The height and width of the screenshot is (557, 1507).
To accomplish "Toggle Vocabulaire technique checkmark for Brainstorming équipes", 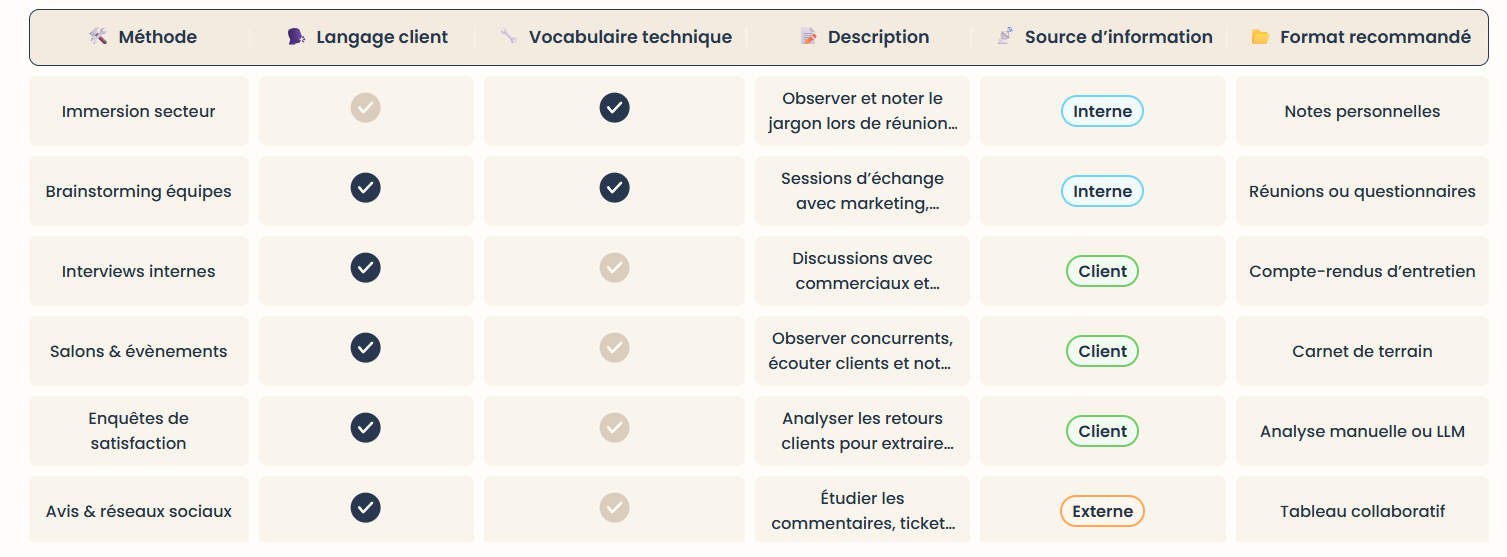I will point(614,187).
